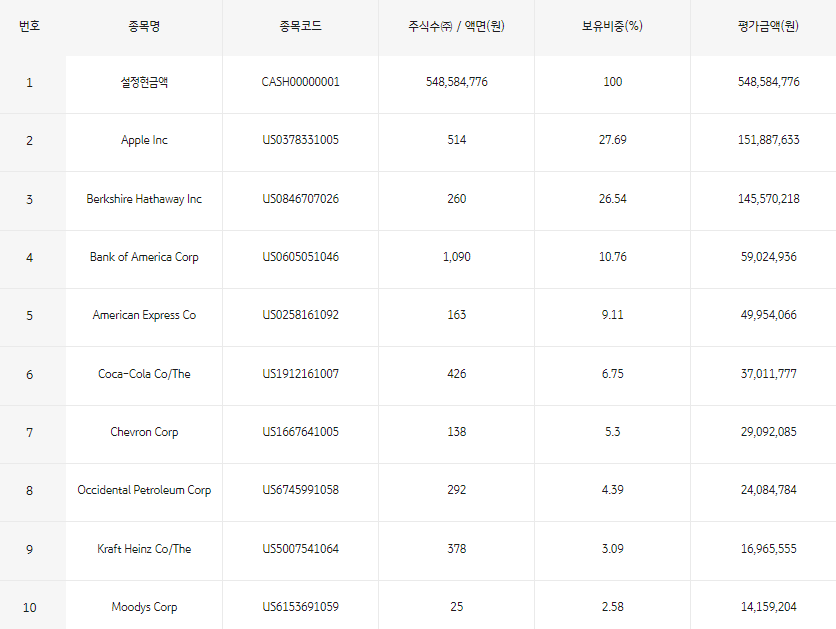
Task: Click code US6745991058
Action: 300,490
